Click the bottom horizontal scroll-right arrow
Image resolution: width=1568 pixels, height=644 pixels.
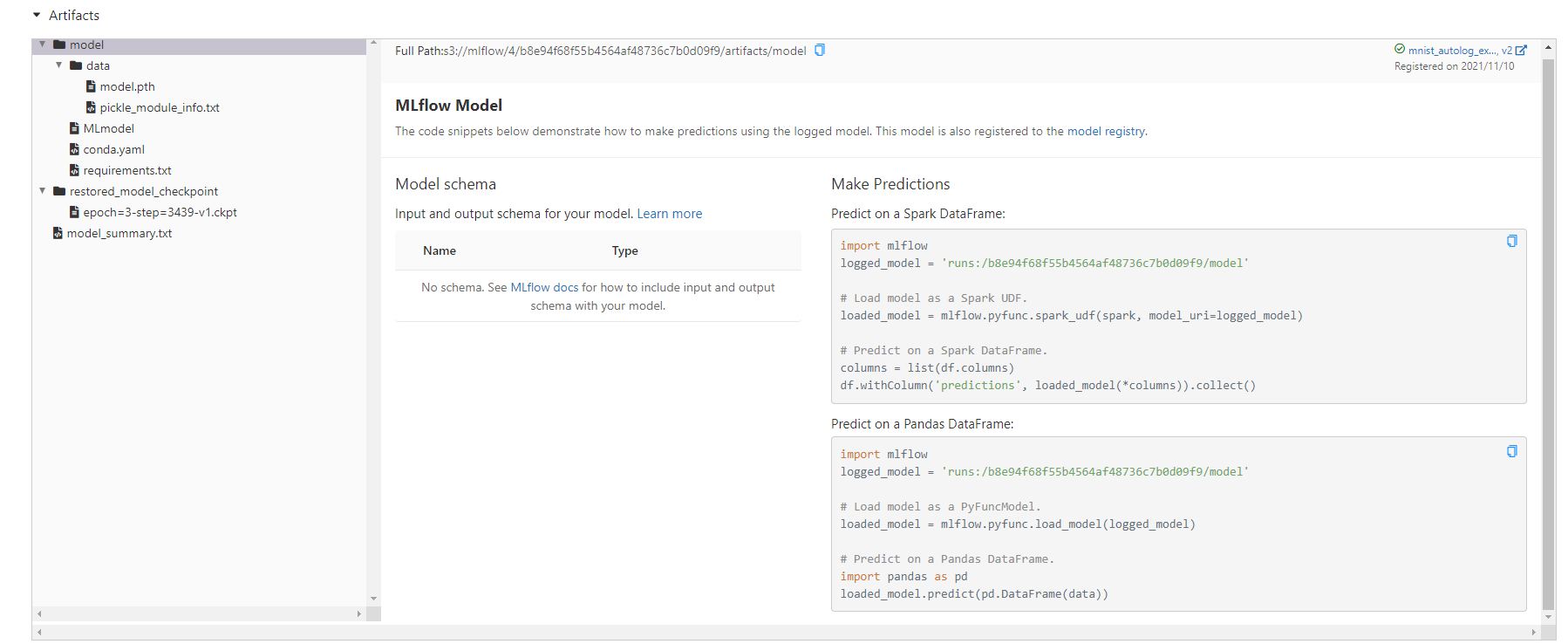(1534, 632)
